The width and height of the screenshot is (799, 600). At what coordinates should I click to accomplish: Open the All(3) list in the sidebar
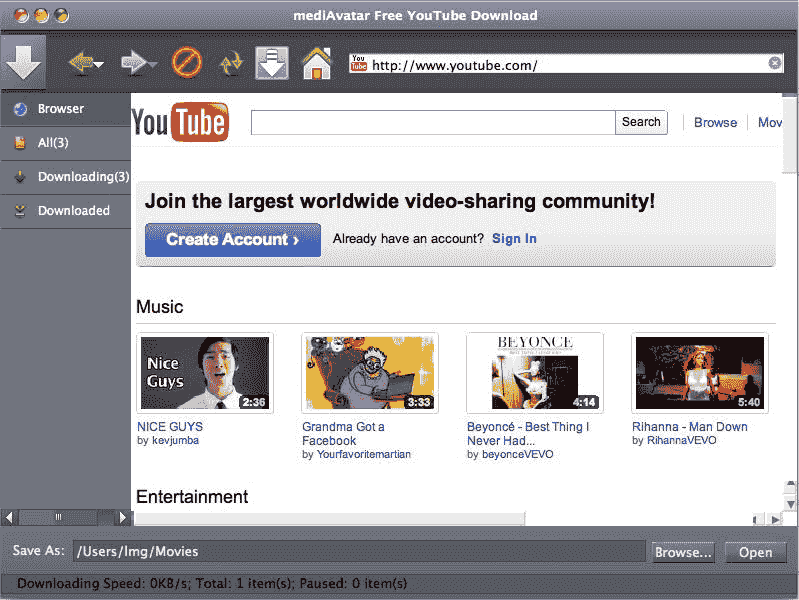point(66,143)
